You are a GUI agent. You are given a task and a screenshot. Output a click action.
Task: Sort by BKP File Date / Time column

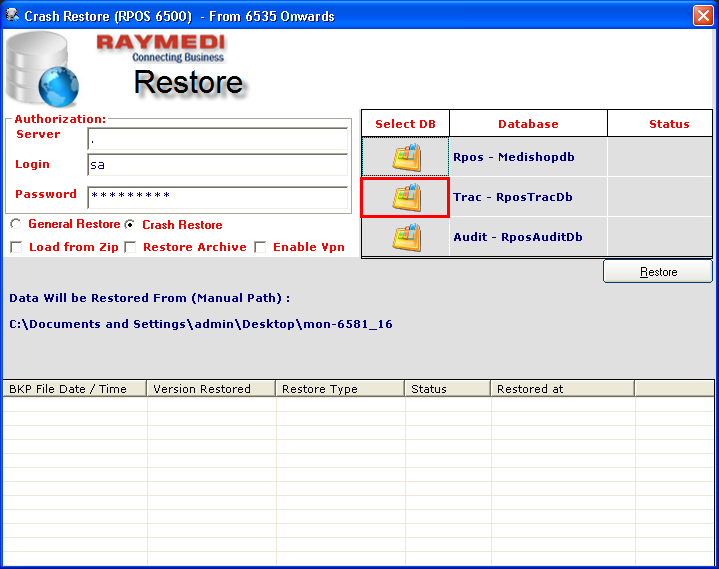click(x=75, y=389)
